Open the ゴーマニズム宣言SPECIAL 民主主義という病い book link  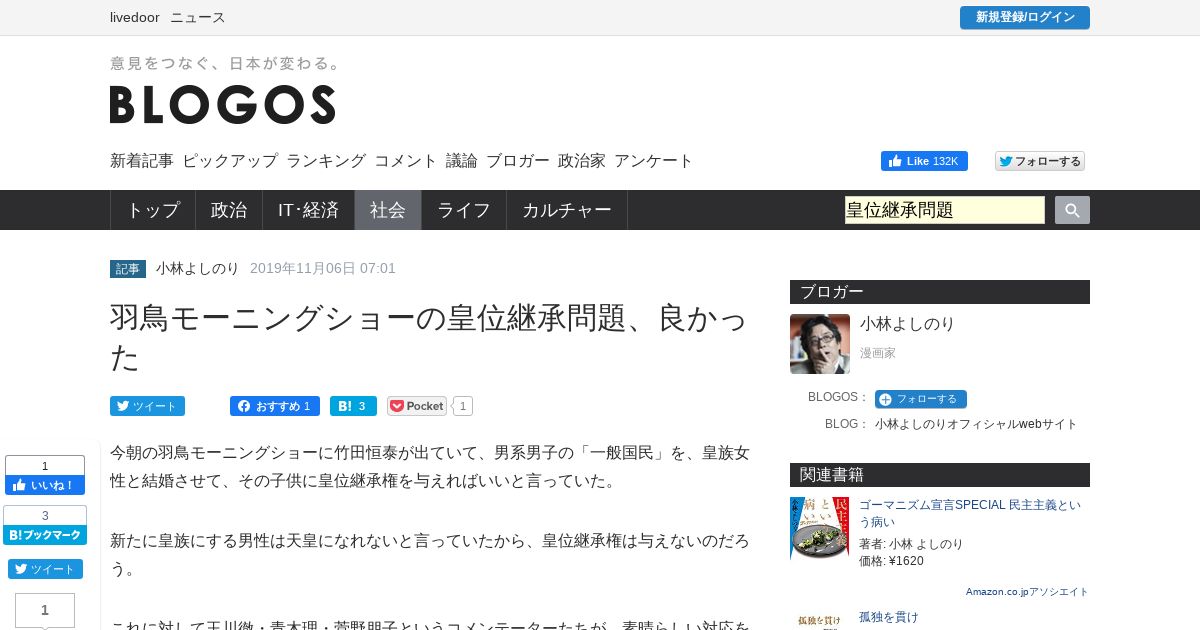[x=970, y=513]
